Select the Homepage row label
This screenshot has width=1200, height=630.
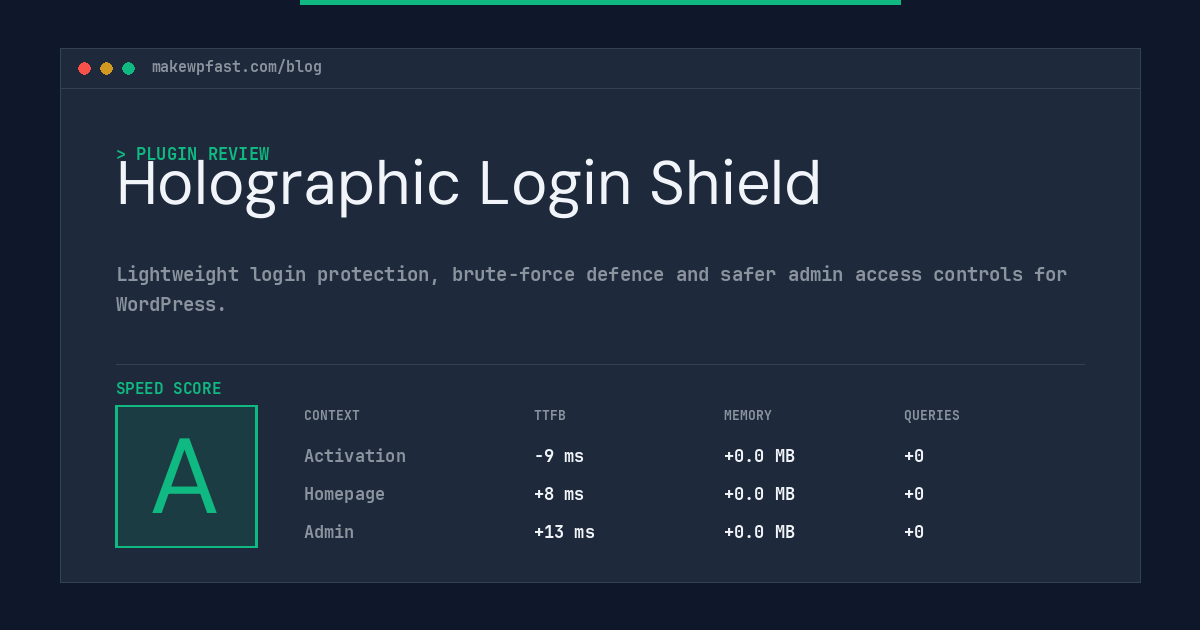pos(344,494)
